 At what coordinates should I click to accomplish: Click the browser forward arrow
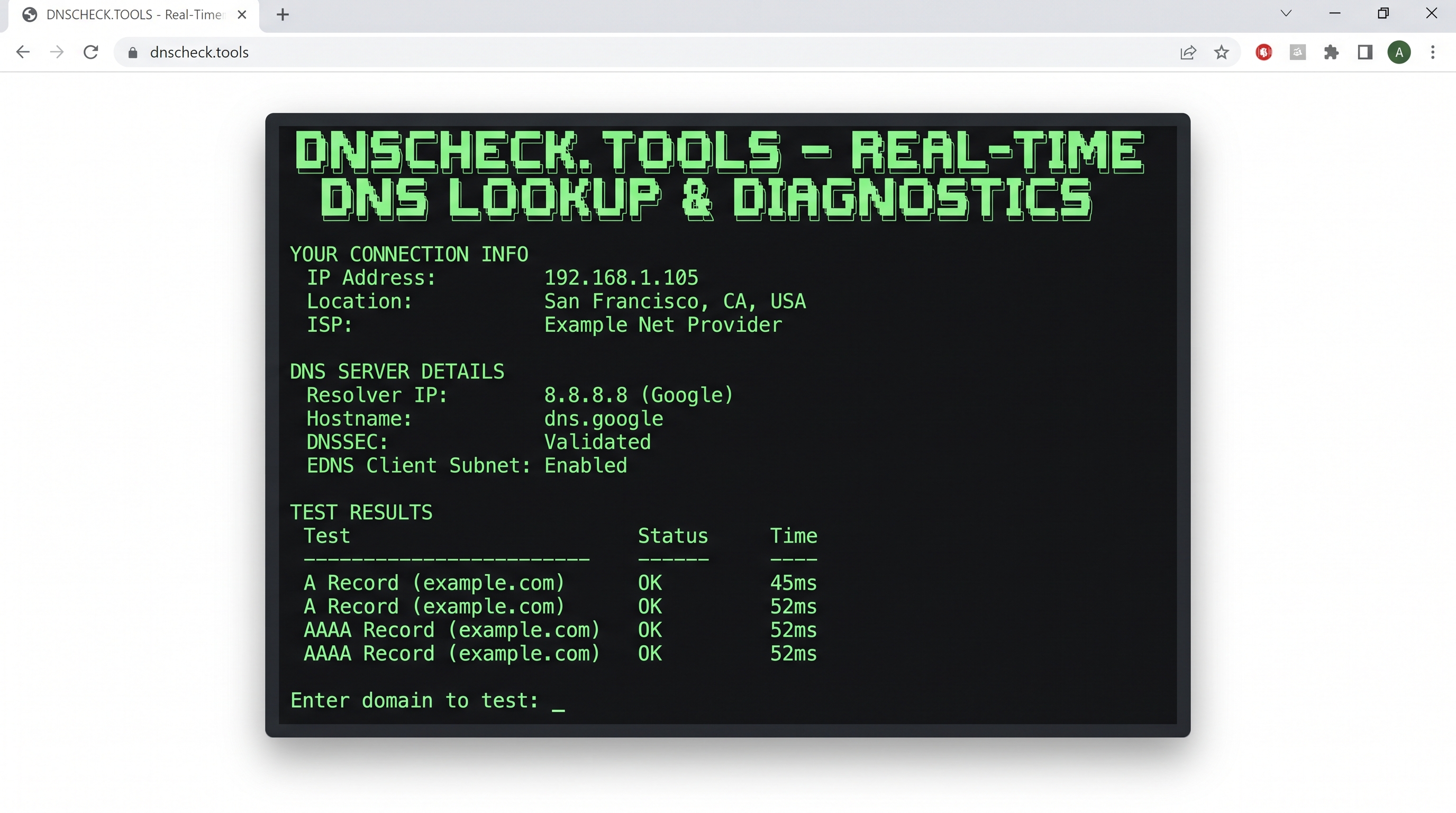click(57, 52)
